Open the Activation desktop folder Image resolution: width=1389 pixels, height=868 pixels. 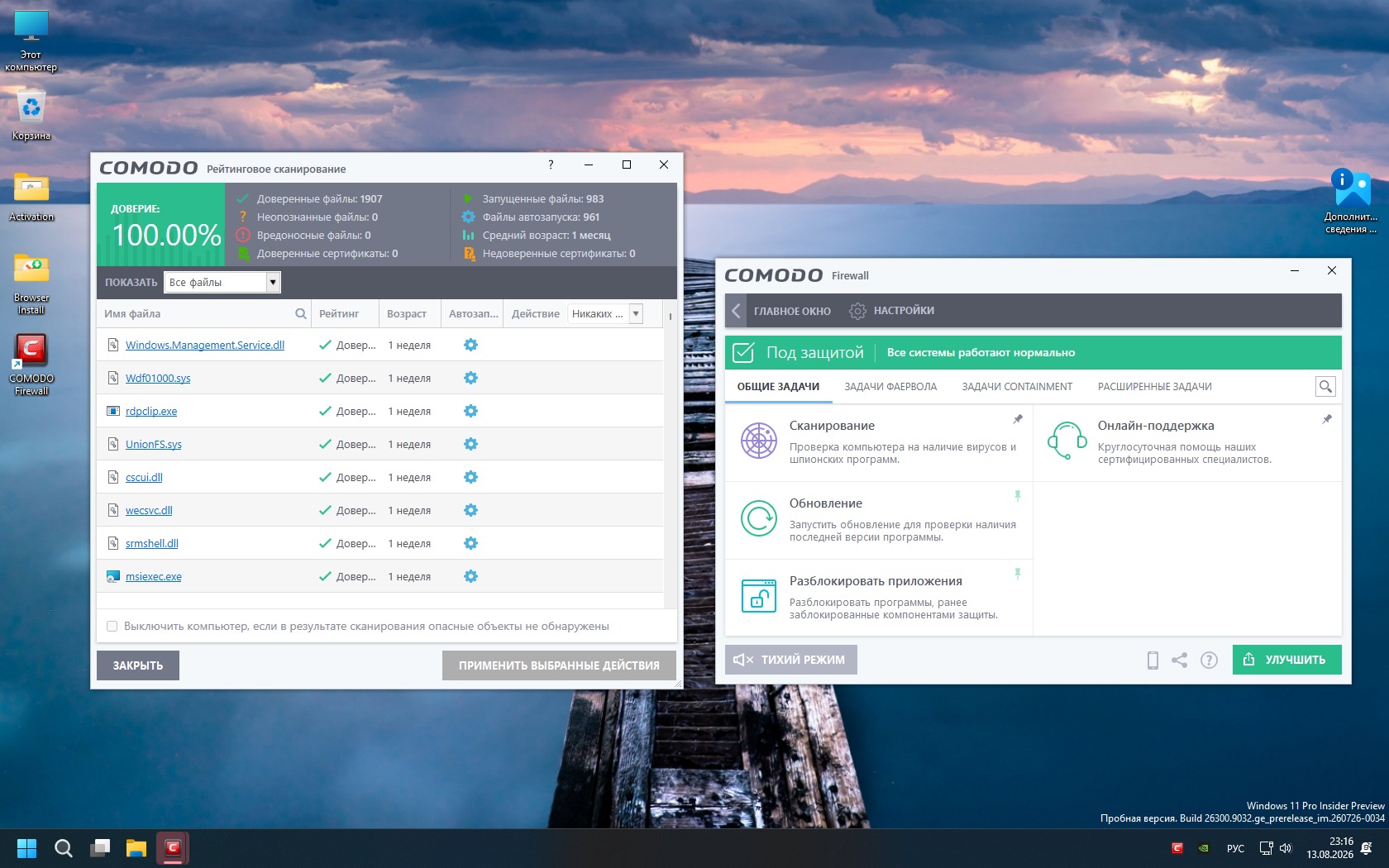click(31, 197)
